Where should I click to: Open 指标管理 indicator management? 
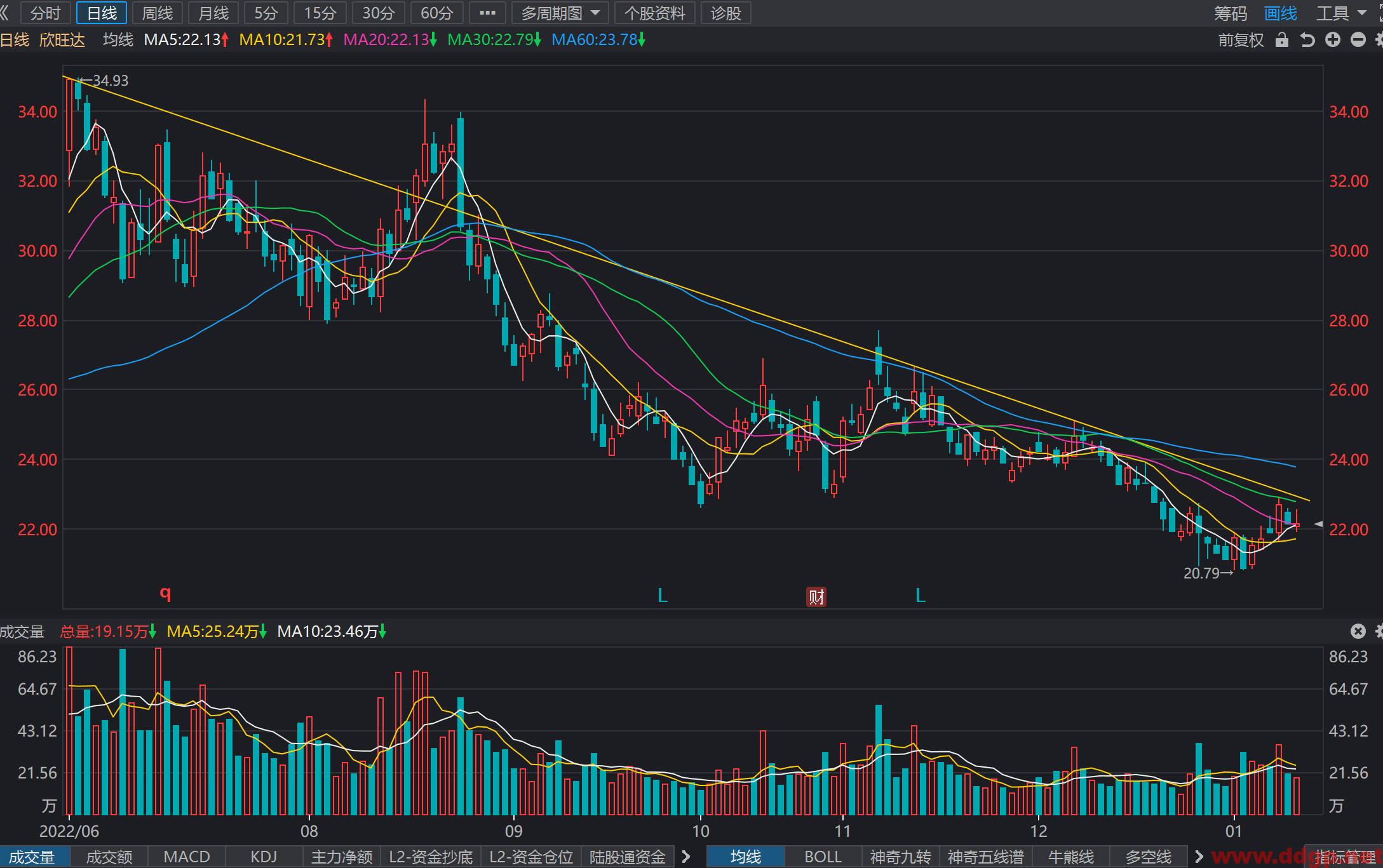(1345, 857)
